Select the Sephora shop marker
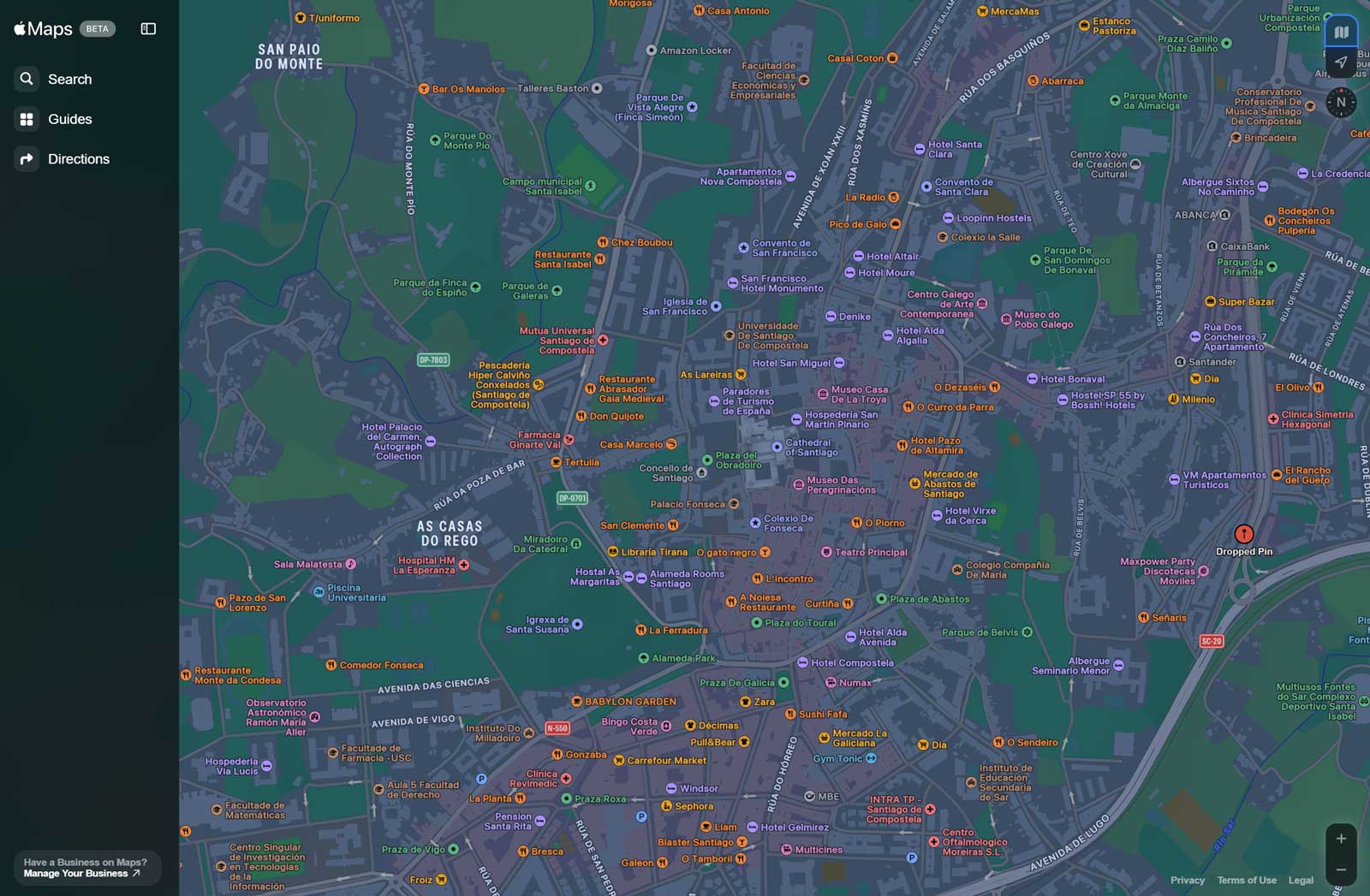1370x896 pixels. click(x=666, y=806)
